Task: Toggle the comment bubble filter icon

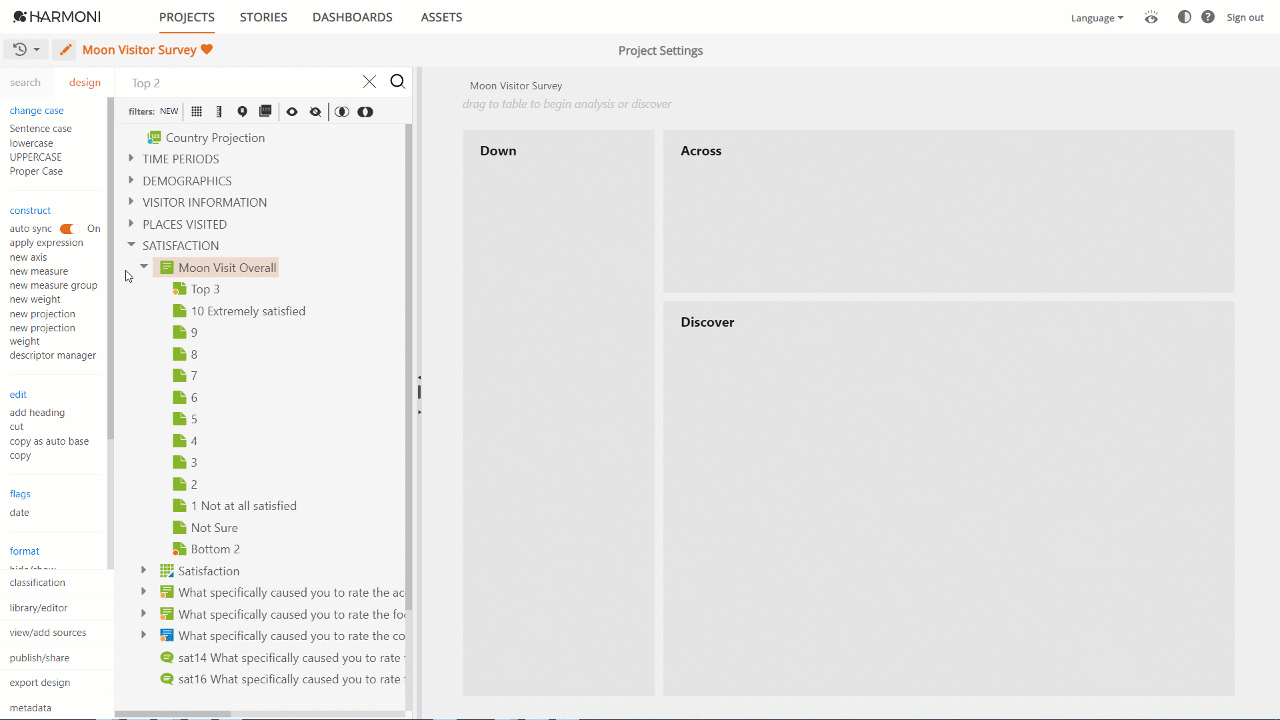Action: coord(242,112)
